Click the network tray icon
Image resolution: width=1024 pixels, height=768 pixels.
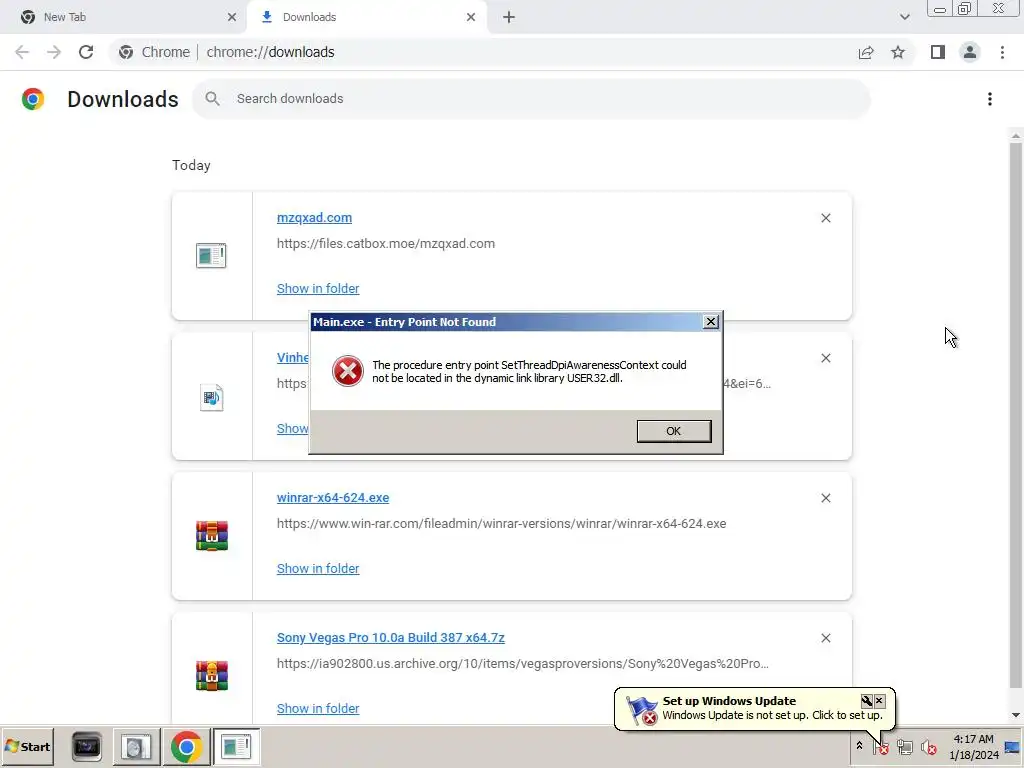[904, 747]
